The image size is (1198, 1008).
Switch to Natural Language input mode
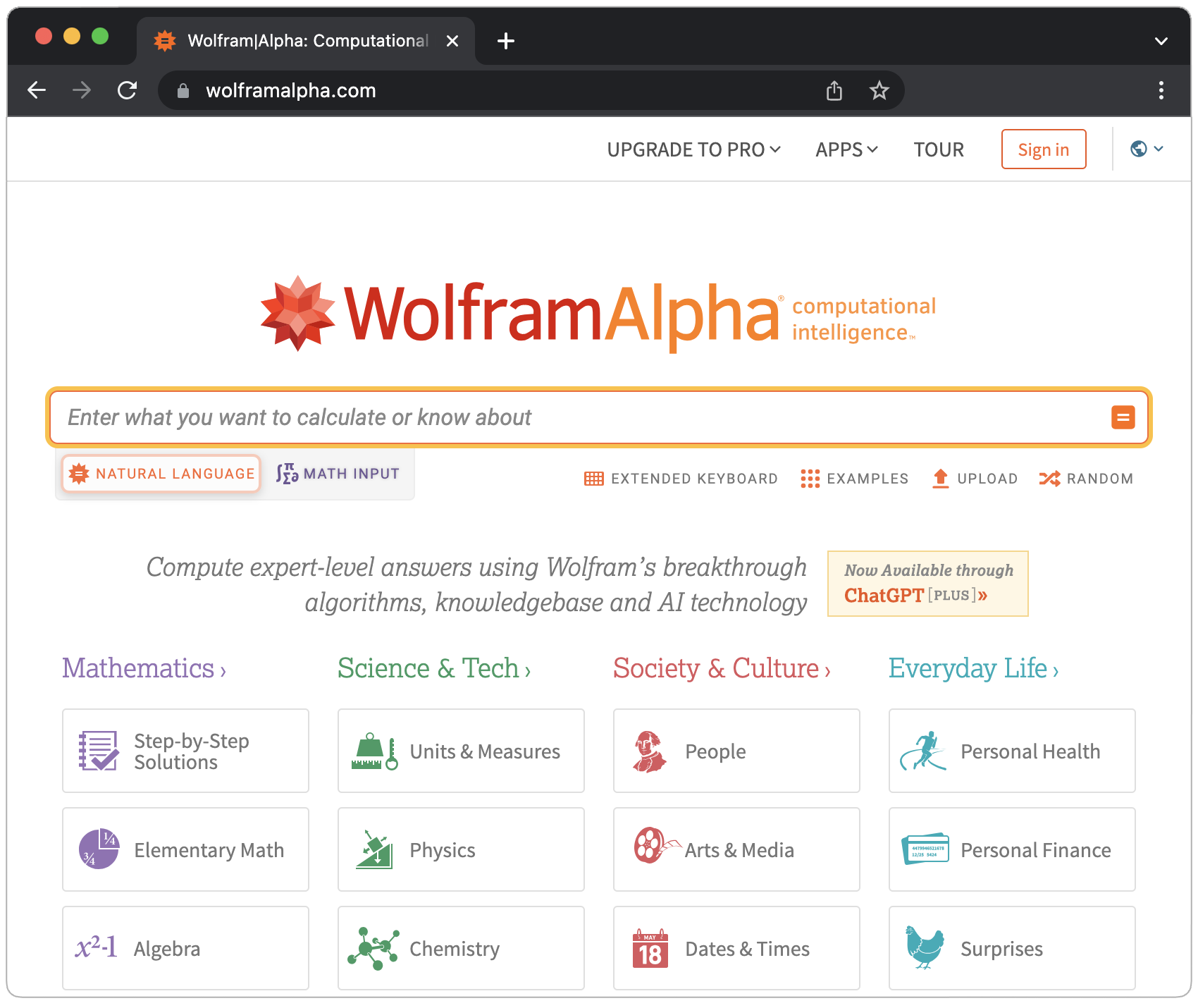[161, 474]
